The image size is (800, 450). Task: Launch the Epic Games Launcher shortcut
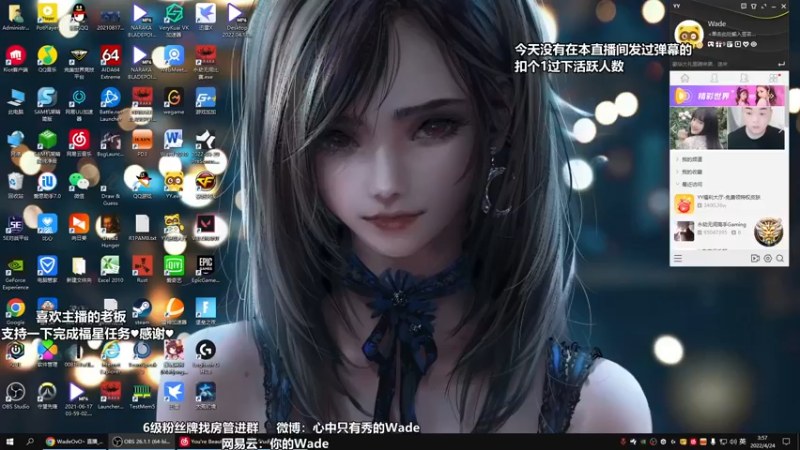click(x=205, y=270)
